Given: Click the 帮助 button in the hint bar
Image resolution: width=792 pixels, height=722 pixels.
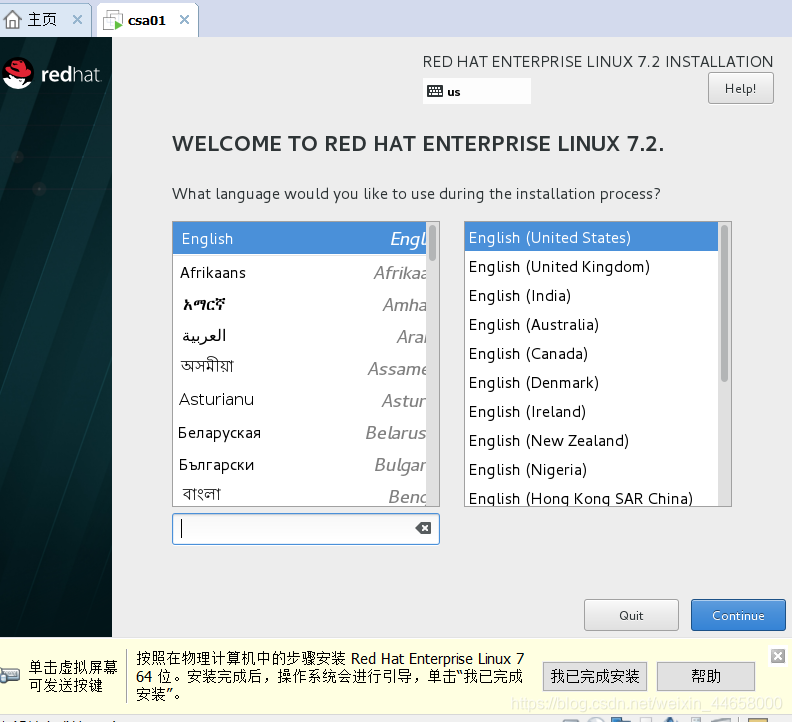Looking at the screenshot, I should 706,676.
